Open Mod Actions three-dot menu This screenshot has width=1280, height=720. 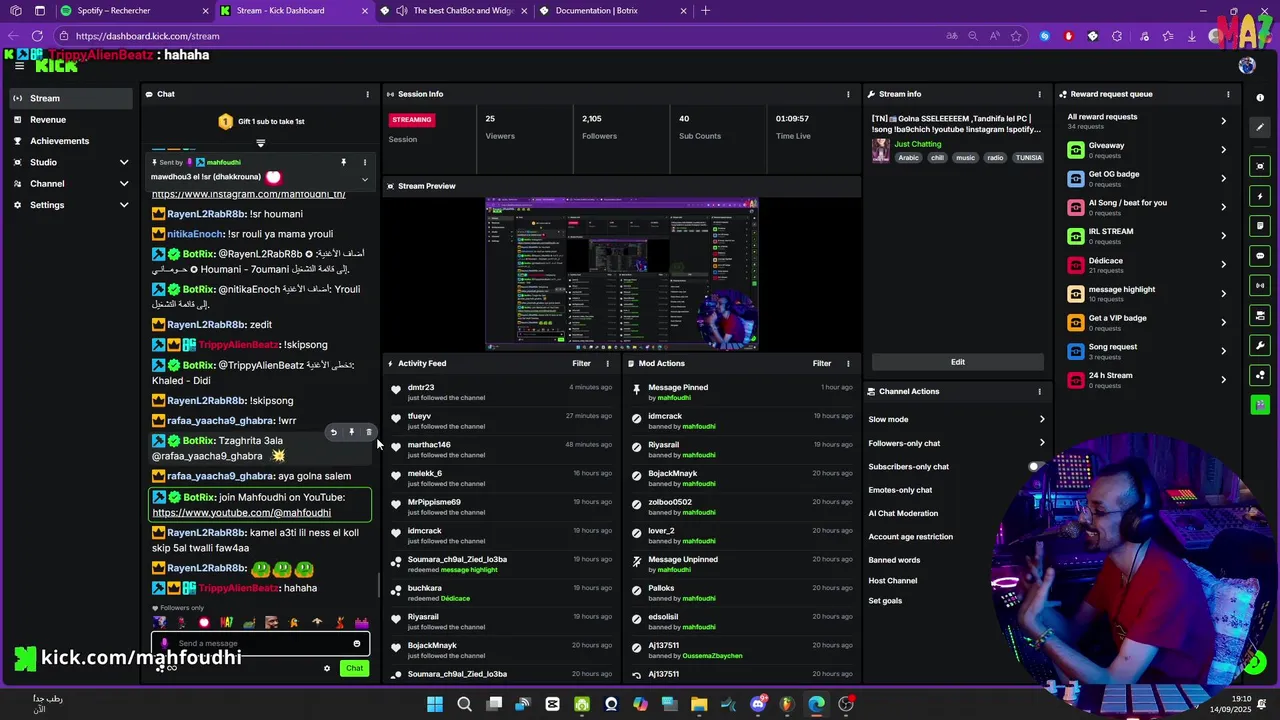(x=848, y=364)
